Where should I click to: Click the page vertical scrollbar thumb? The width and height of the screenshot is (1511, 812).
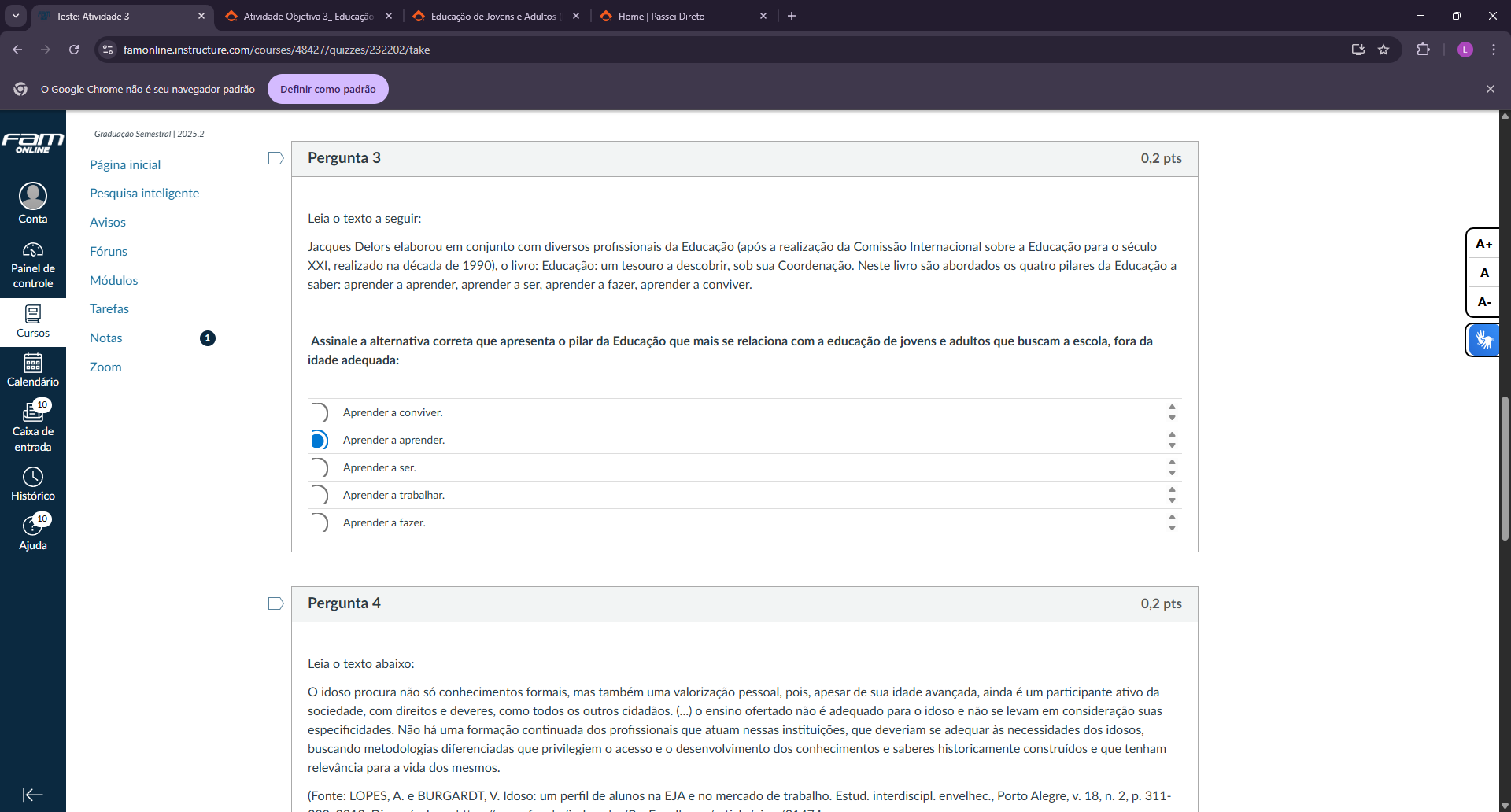click(1505, 468)
